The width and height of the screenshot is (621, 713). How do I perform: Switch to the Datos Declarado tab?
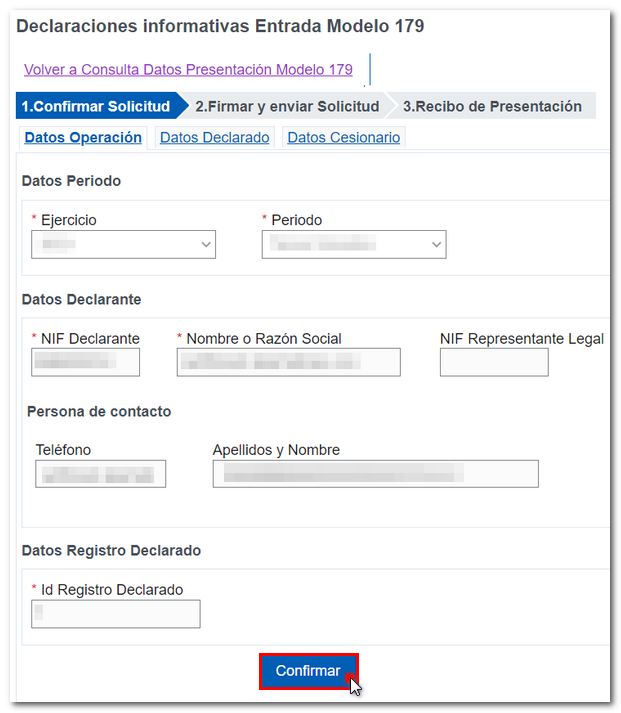214,138
